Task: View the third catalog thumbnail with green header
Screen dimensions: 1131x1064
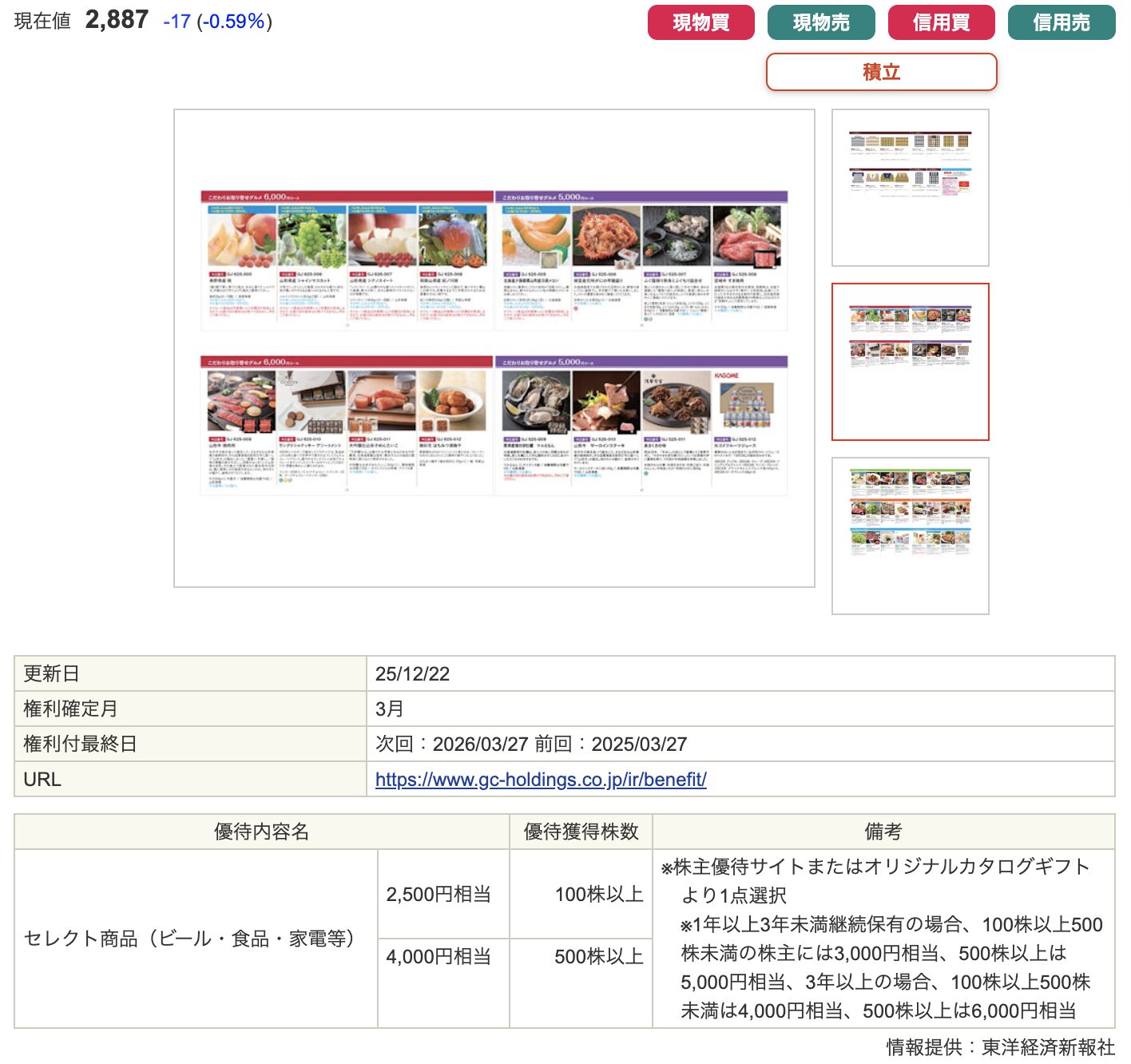Action: click(910, 535)
